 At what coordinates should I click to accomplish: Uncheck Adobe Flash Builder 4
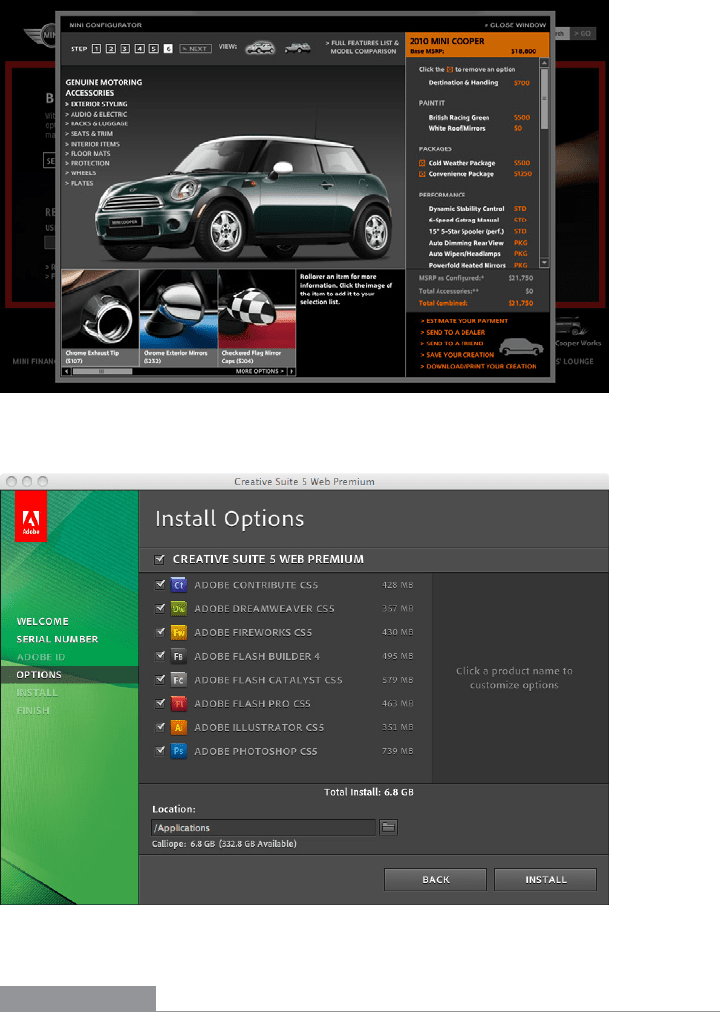point(160,656)
